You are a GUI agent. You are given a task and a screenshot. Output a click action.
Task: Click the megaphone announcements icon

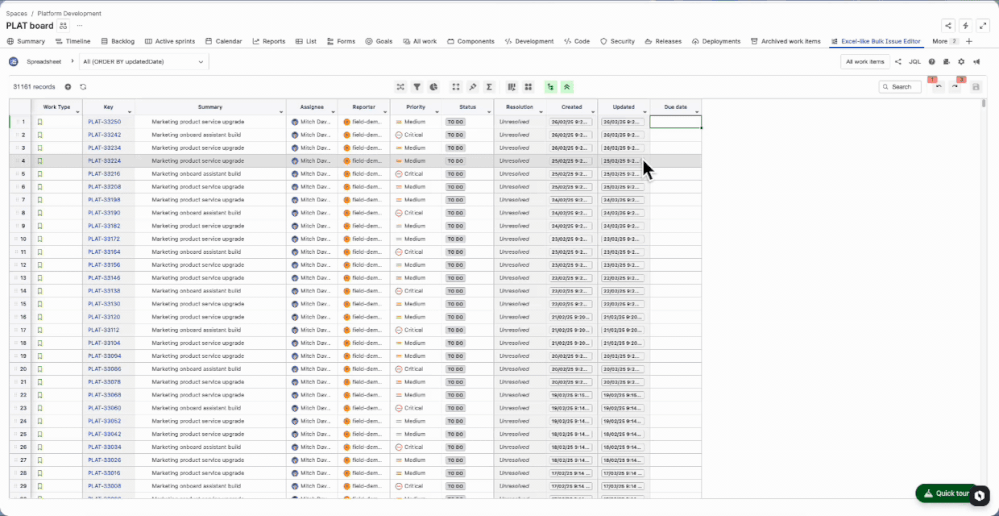tap(976, 62)
